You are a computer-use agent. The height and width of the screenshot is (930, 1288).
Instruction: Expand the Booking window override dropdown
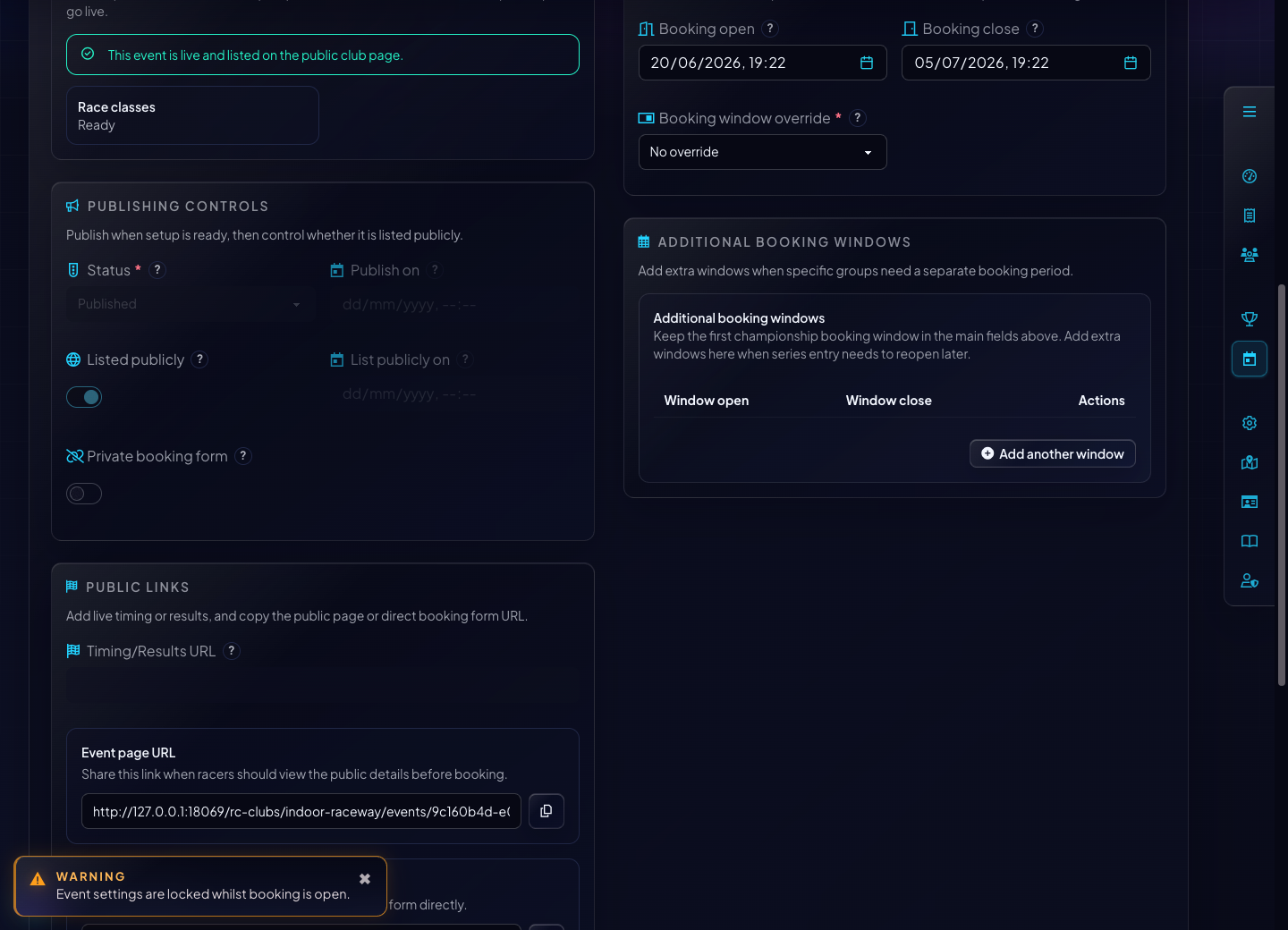[x=763, y=152]
